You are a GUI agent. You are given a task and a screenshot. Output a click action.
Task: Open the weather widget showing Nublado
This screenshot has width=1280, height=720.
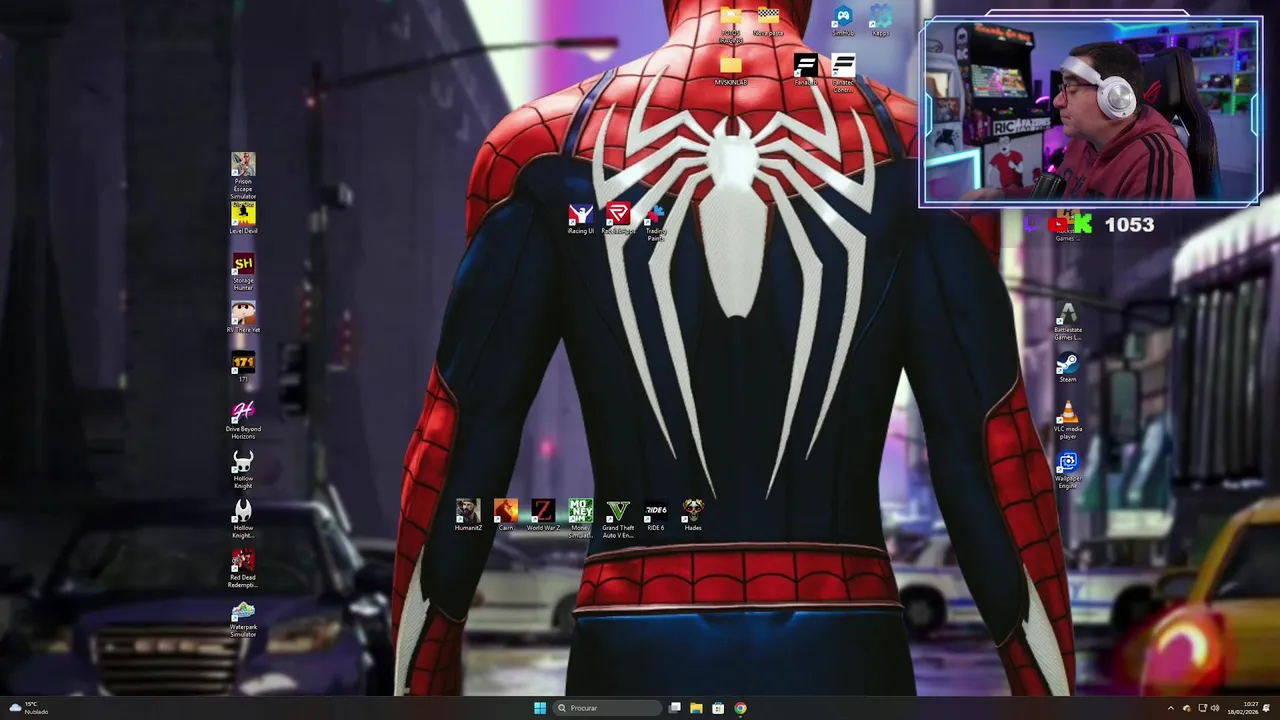click(x=27, y=708)
